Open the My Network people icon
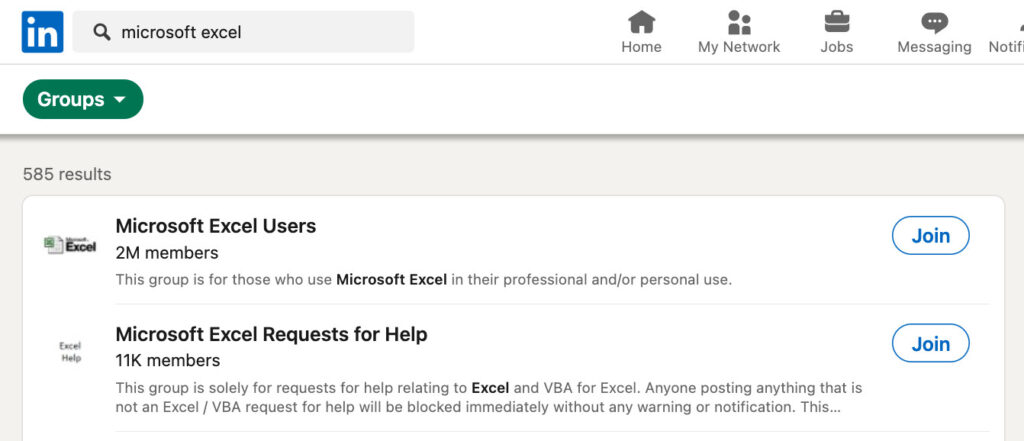Screen dimensions: 1024x441 pos(739,22)
